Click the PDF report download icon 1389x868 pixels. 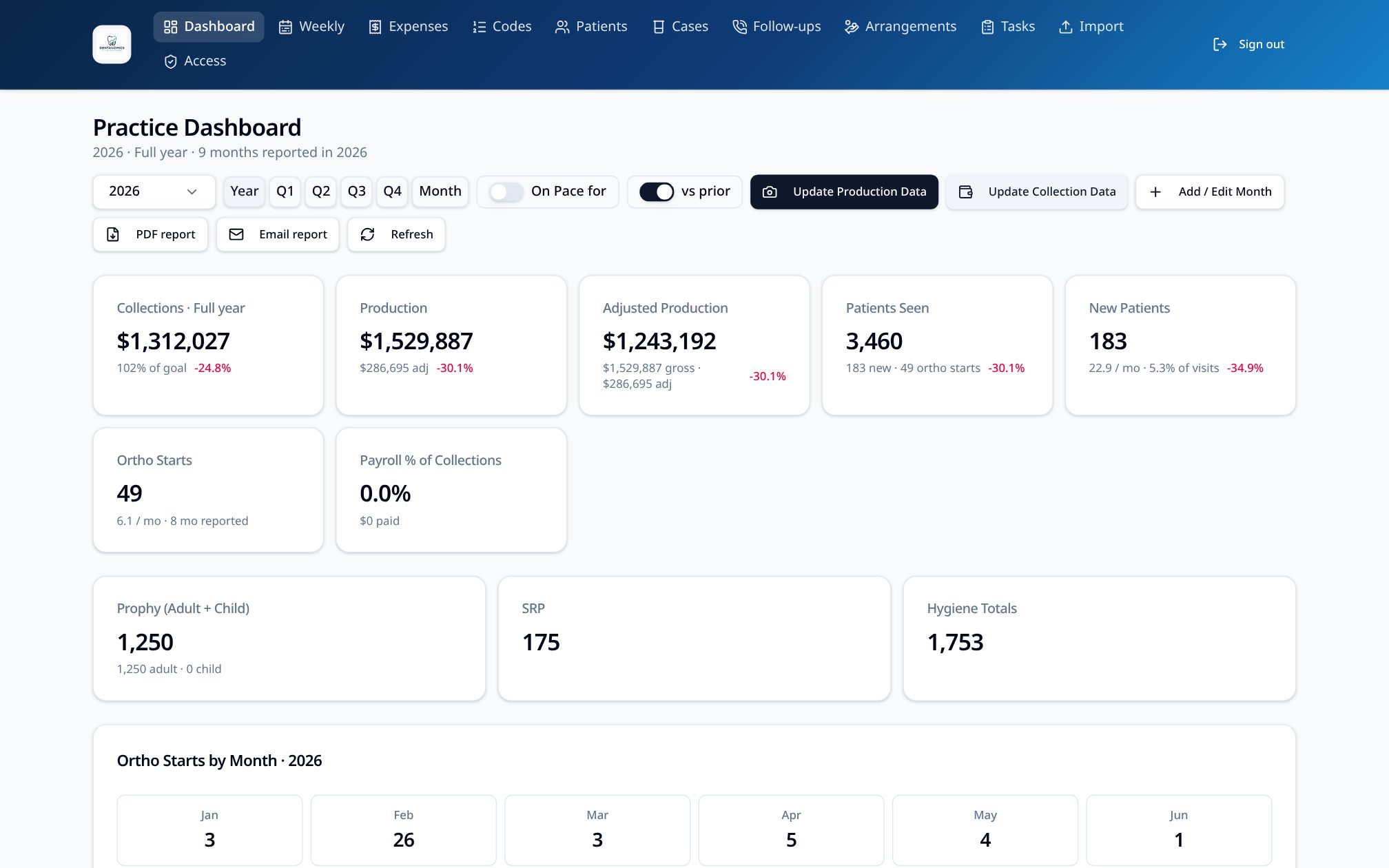tap(113, 234)
